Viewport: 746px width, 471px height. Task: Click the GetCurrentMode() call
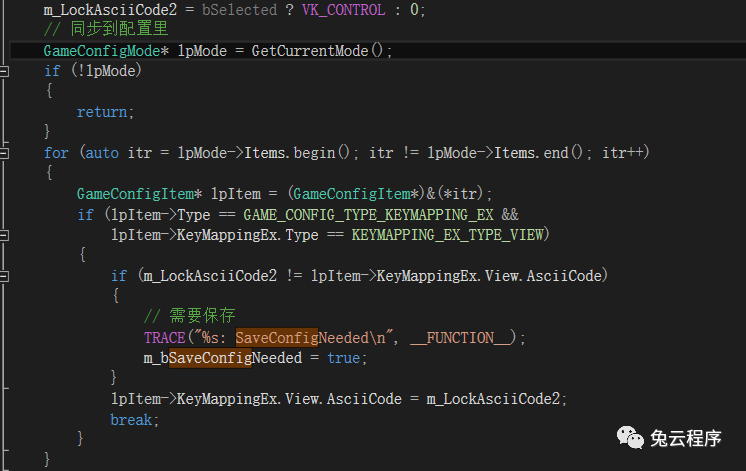(x=316, y=50)
